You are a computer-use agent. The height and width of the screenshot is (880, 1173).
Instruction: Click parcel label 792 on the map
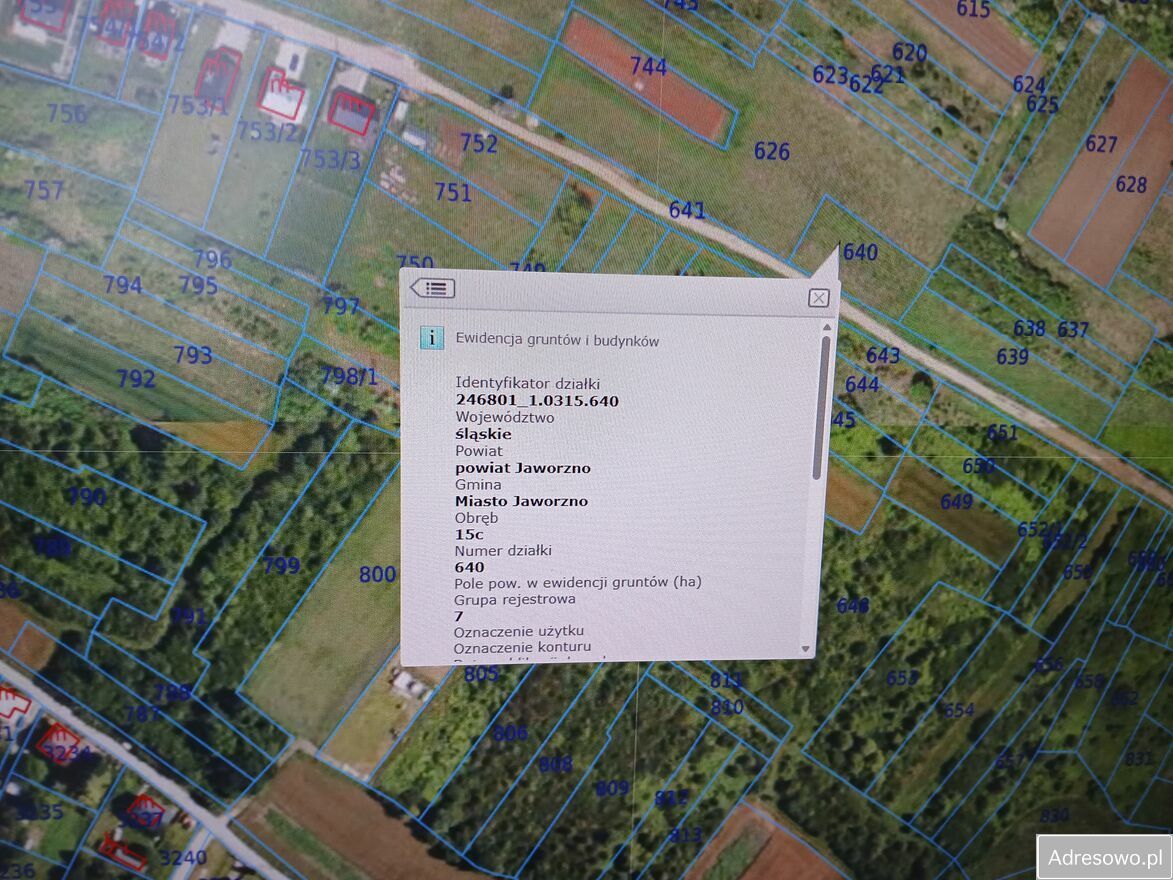pos(136,379)
